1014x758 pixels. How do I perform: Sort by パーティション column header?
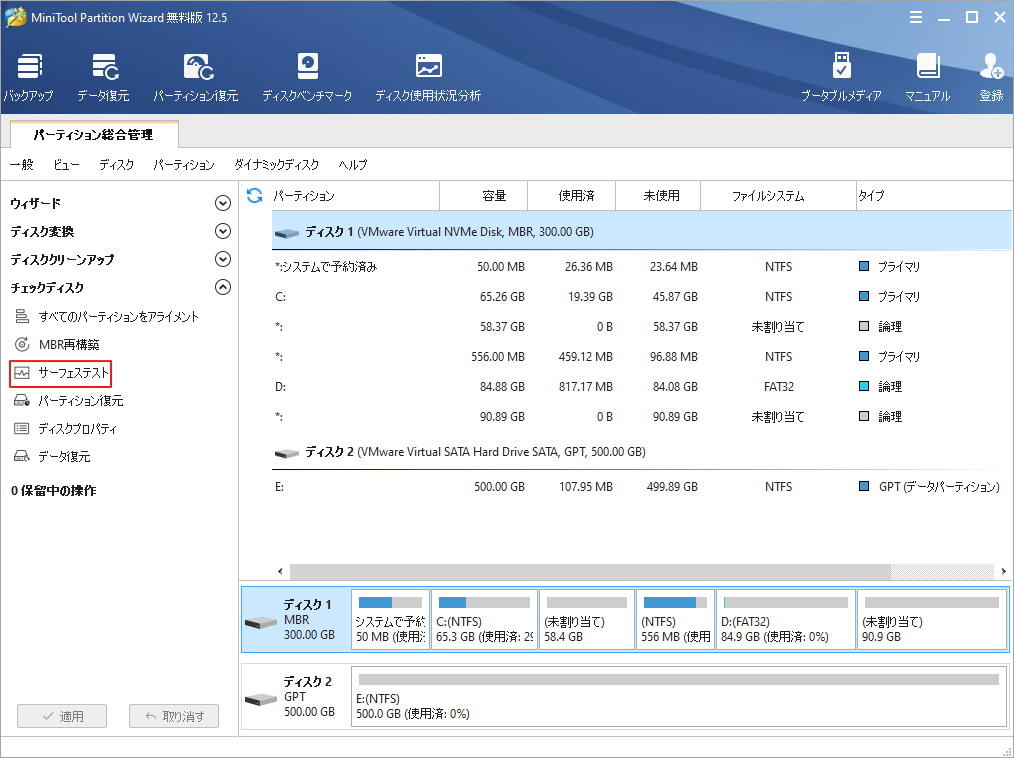pos(355,195)
